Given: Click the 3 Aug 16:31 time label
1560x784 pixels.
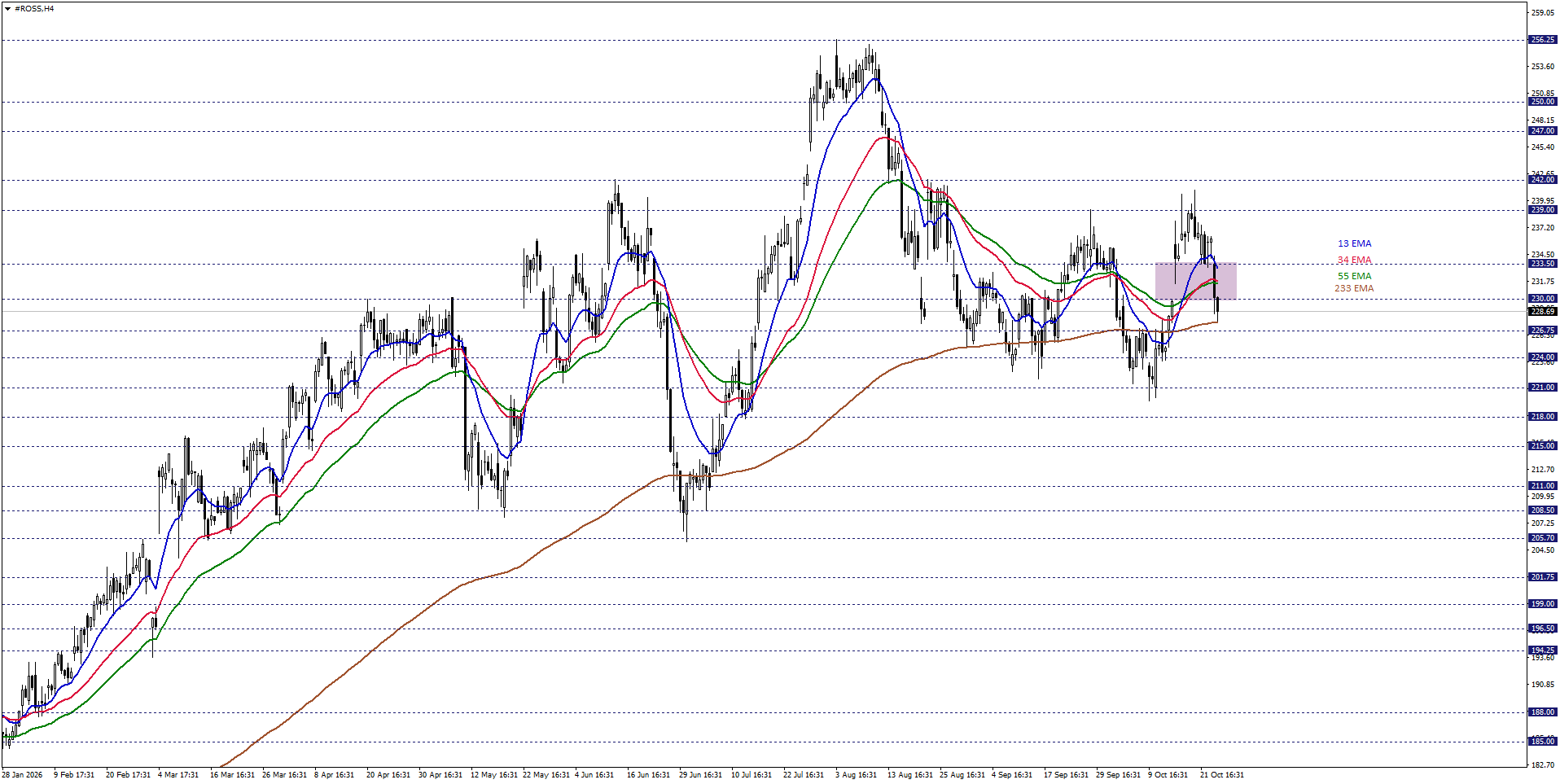Looking at the screenshot, I should coord(856,775).
